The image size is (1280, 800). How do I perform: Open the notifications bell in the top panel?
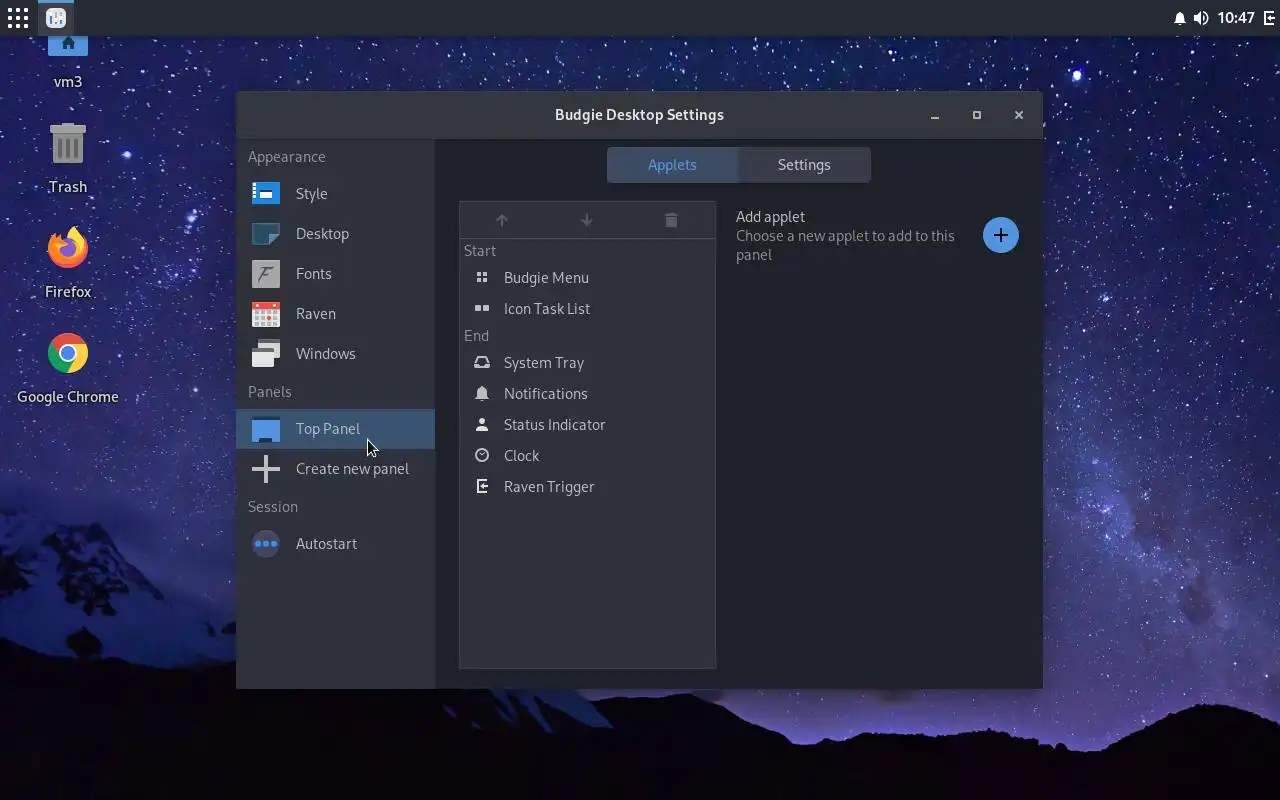tap(1179, 18)
